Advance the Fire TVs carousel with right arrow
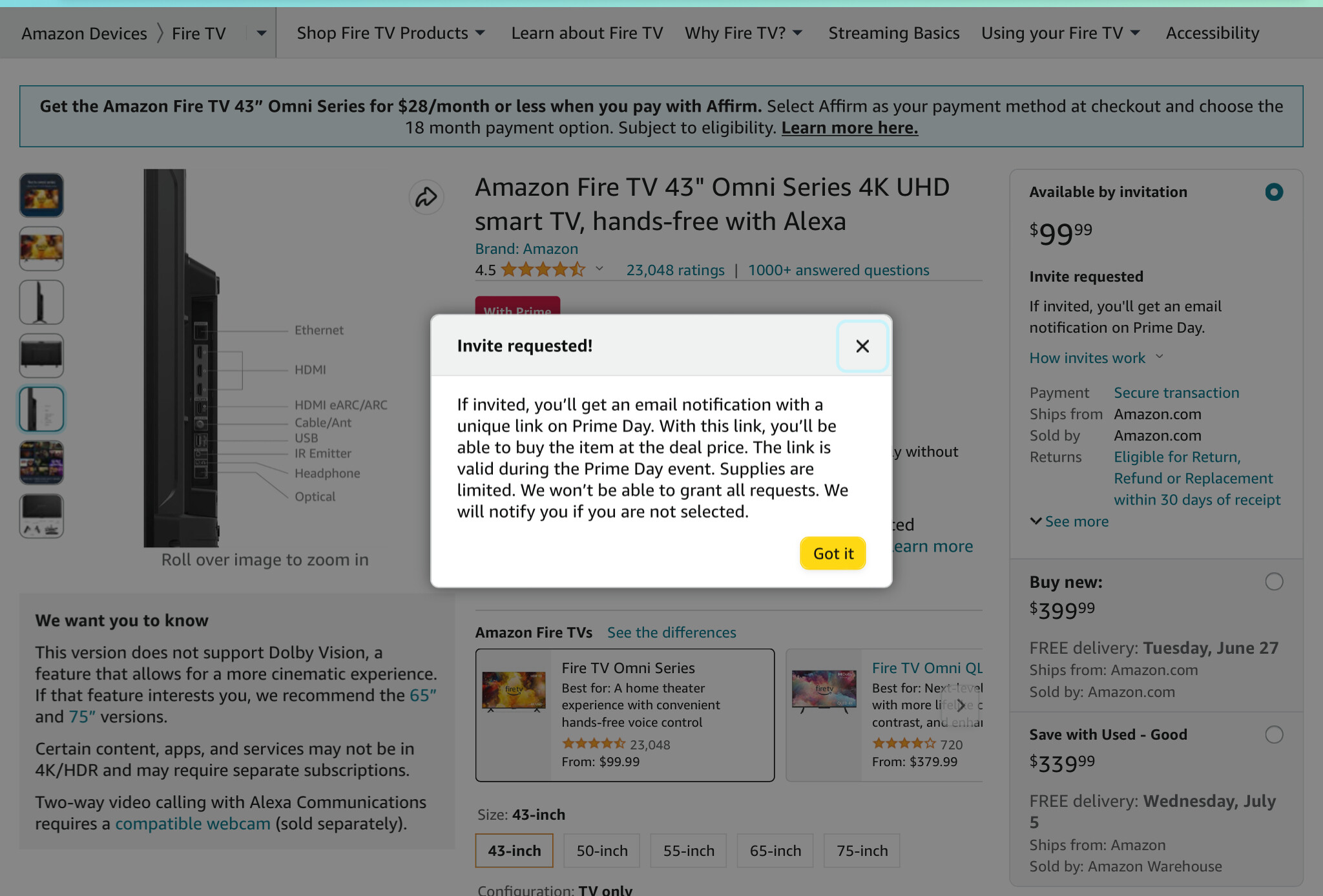Screen dimensions: 1323x896 click(961, 705)
